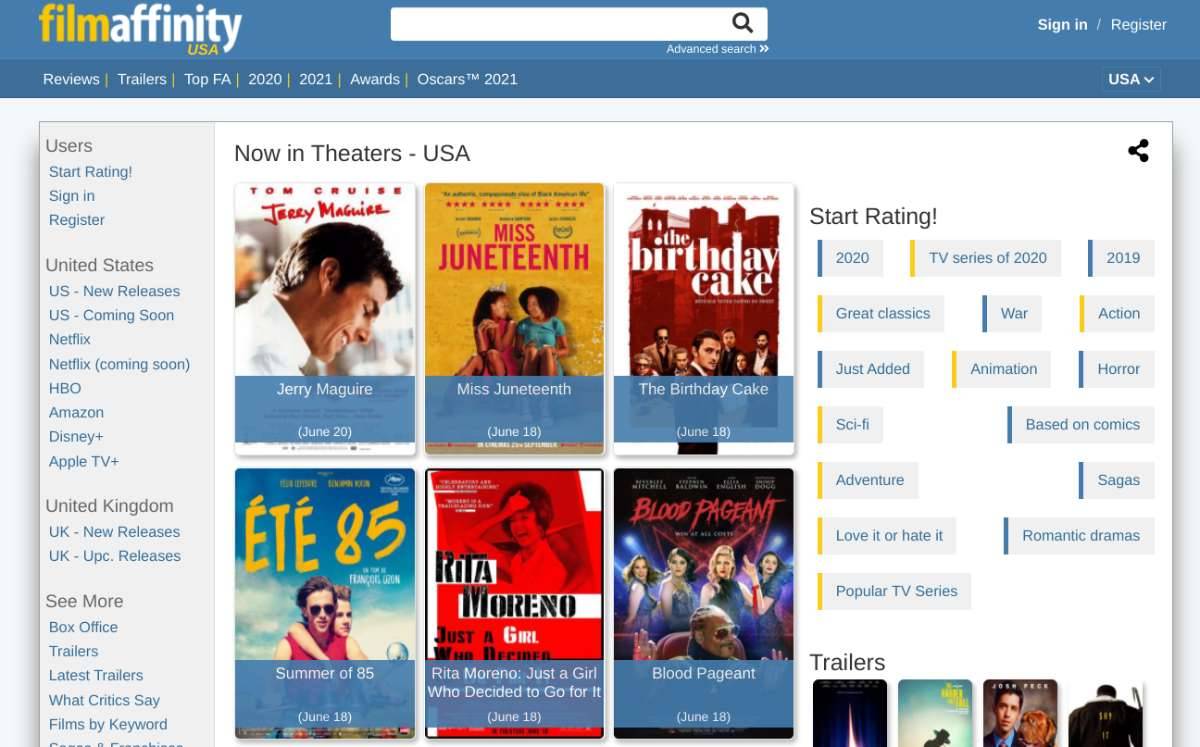Select Romantic dramas category
The width and height of the screenshot is (1200, 747).
[1080, 535]
